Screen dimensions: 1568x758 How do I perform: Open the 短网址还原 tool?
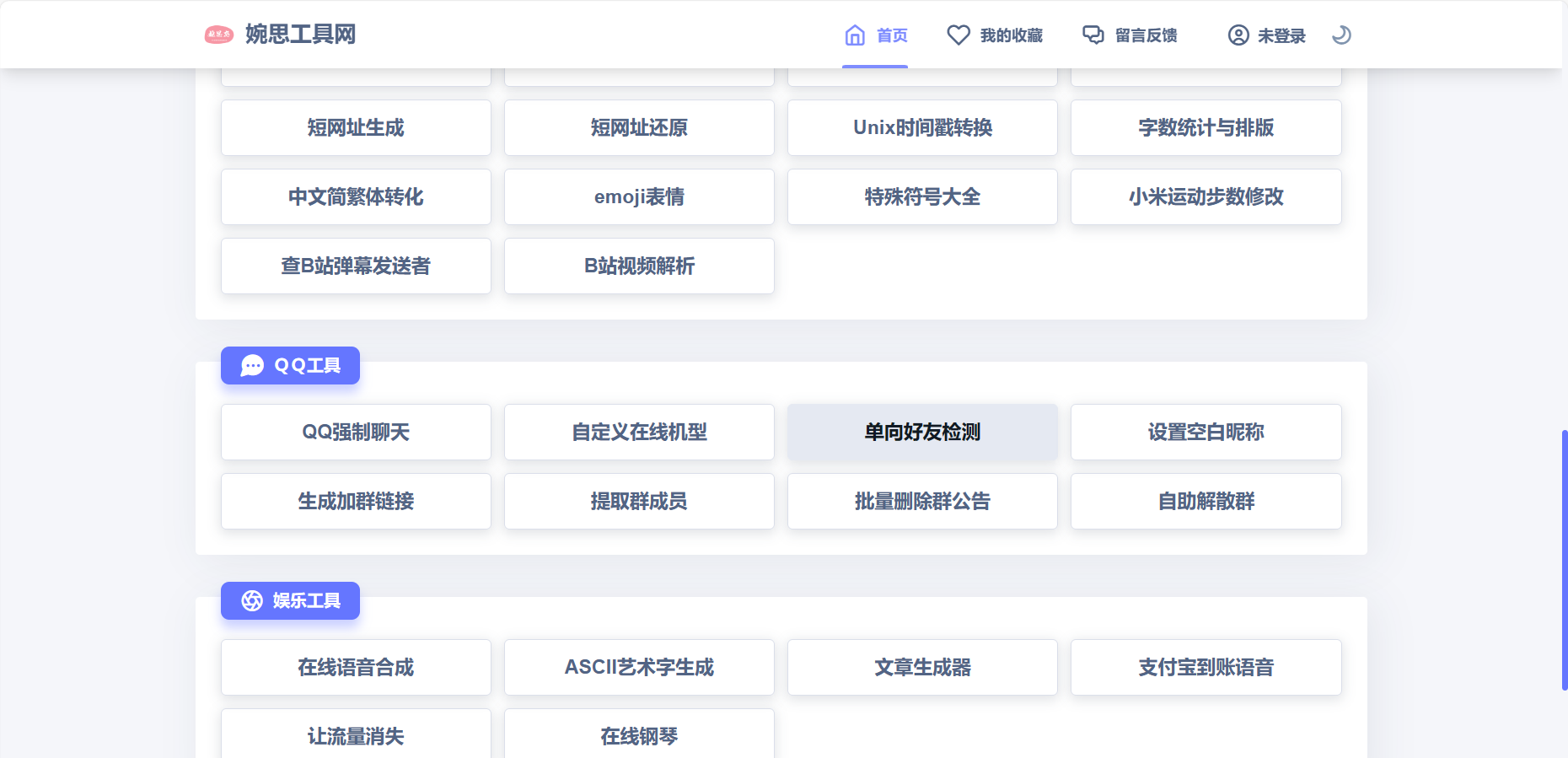(x=639, y=128)
